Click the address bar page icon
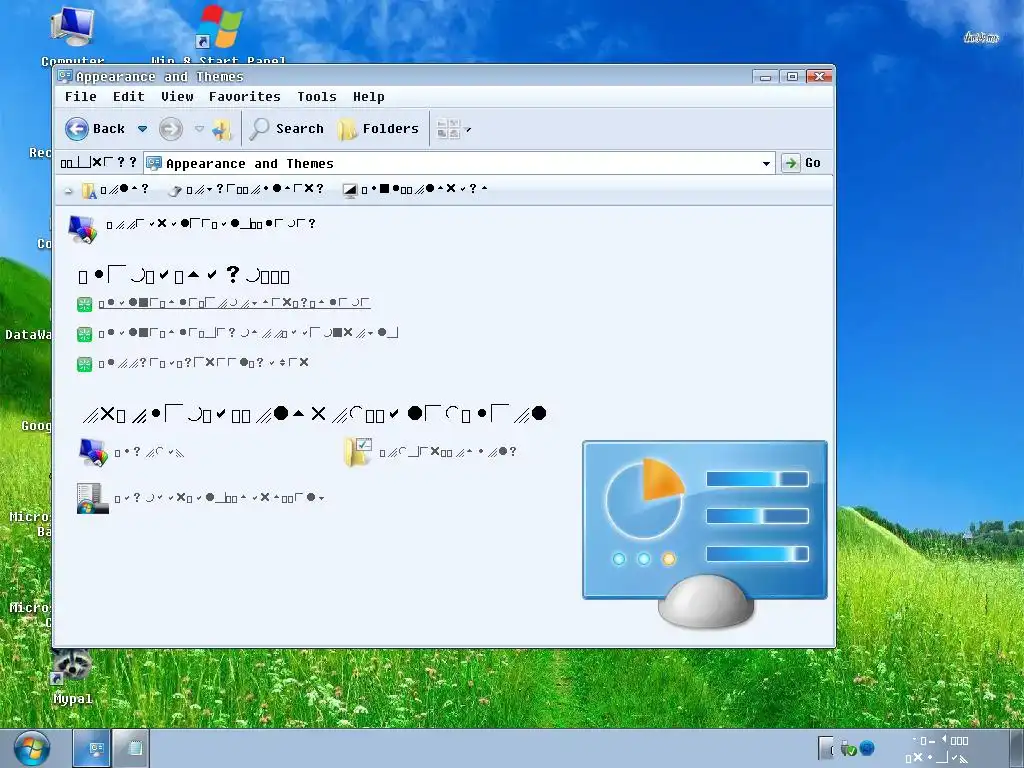Screen dimensions: 1024x768 pos(153,163)
